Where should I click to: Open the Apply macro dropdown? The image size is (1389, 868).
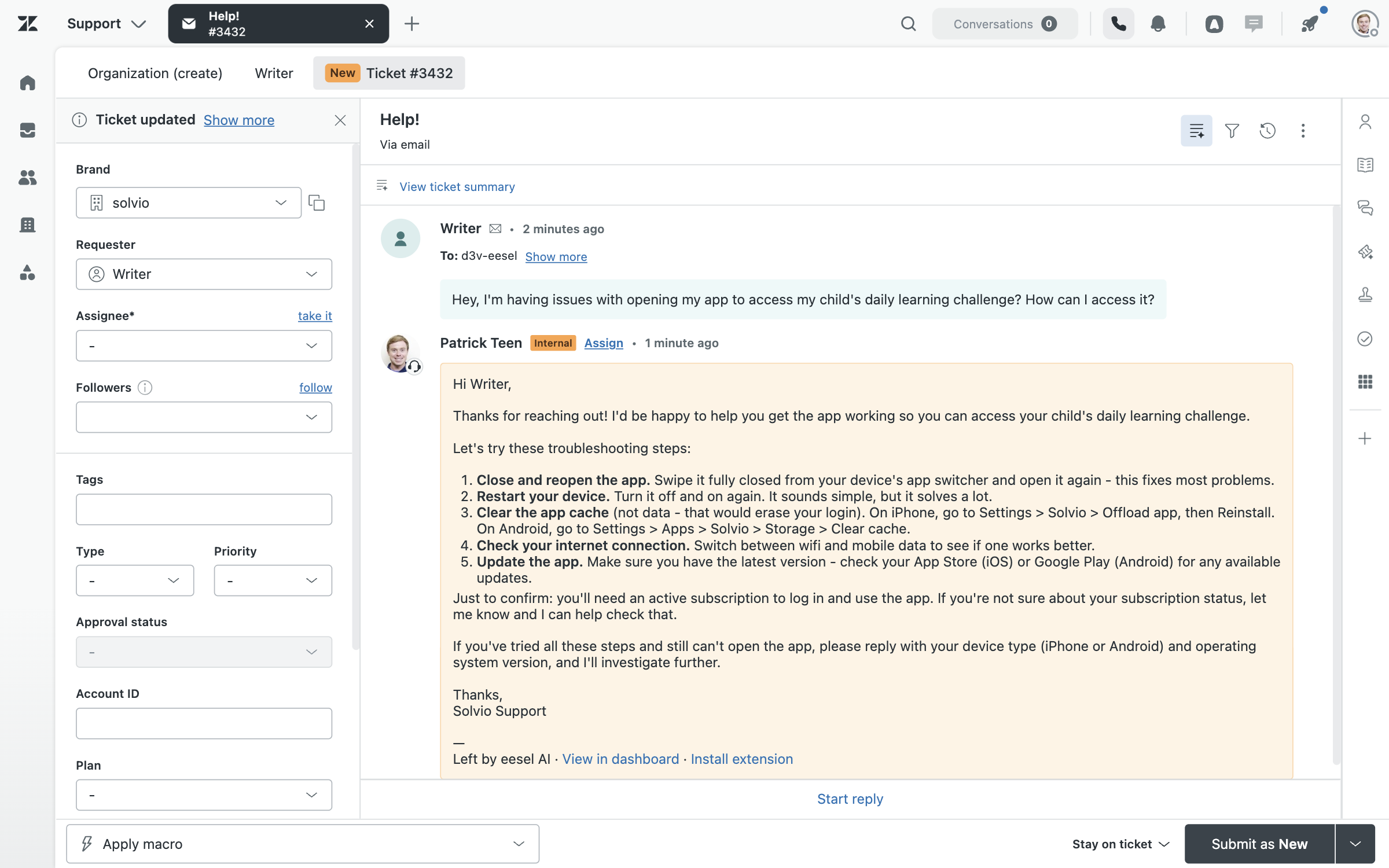click(303, 844)
